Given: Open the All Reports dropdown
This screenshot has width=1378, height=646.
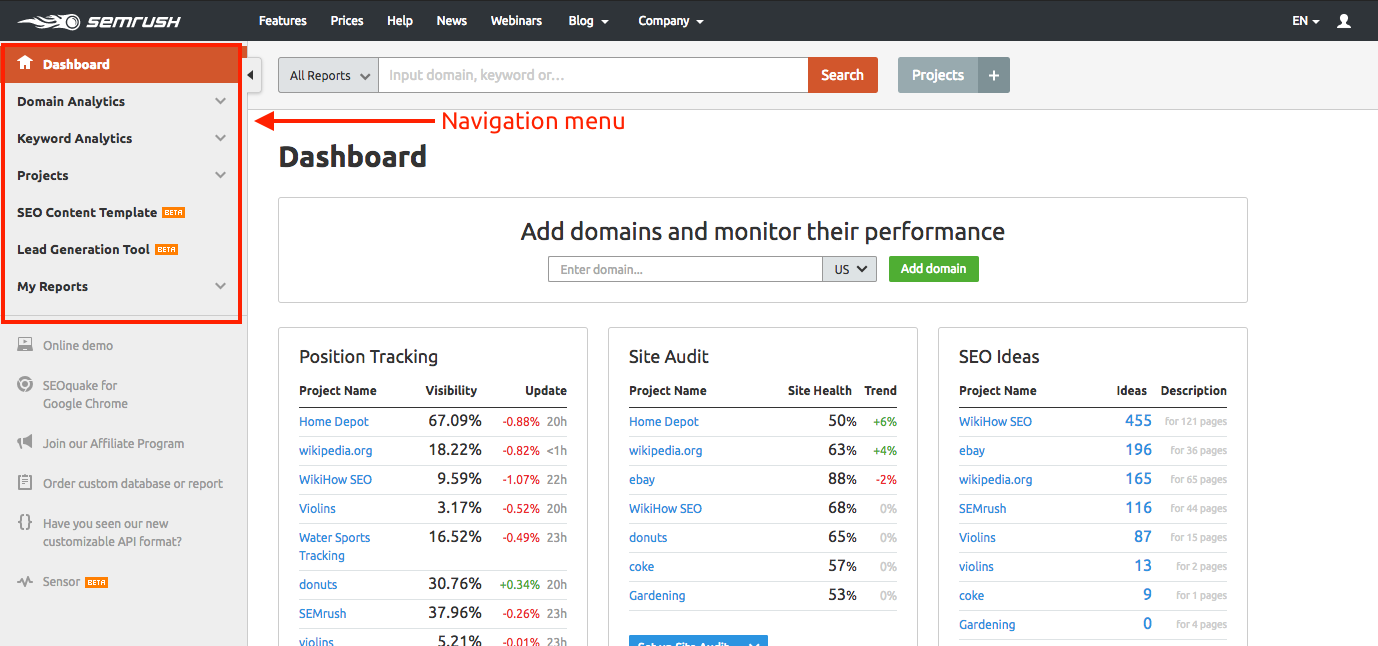Looking at the screenshot, I should click(329, 75).
